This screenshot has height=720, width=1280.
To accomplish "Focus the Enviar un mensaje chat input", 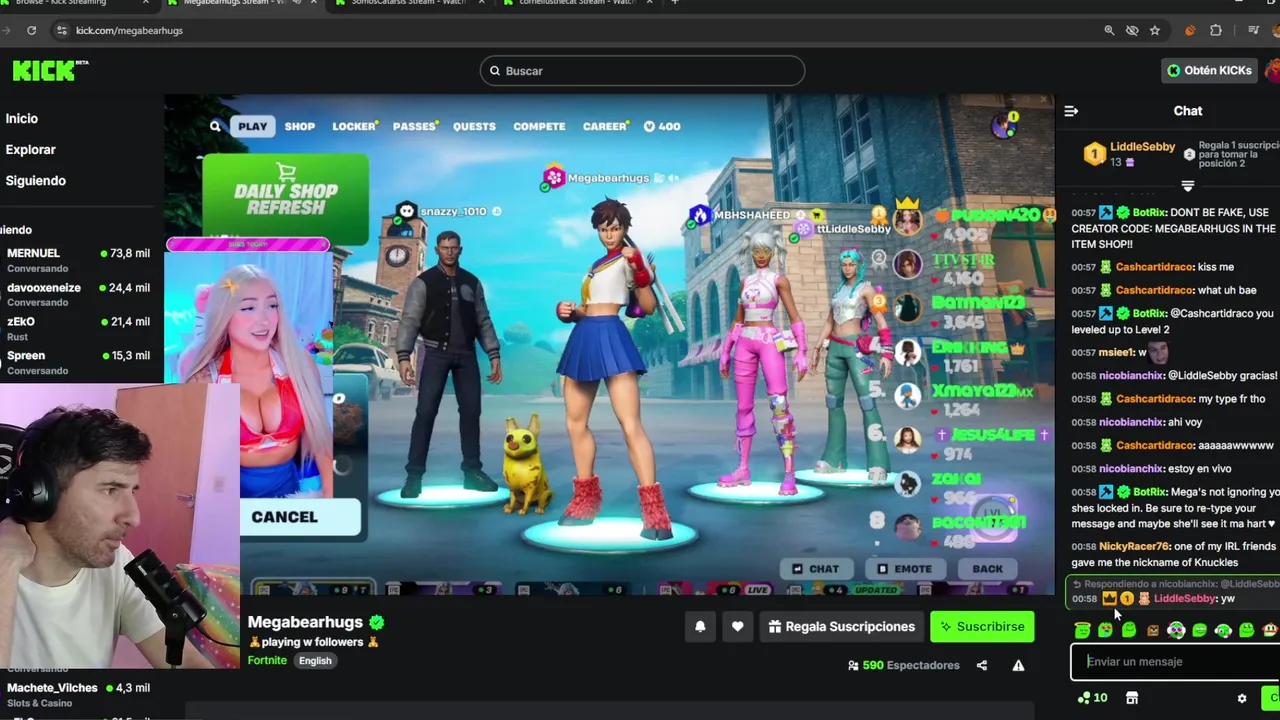I will pyautogui.click(x=1176, y=661).
